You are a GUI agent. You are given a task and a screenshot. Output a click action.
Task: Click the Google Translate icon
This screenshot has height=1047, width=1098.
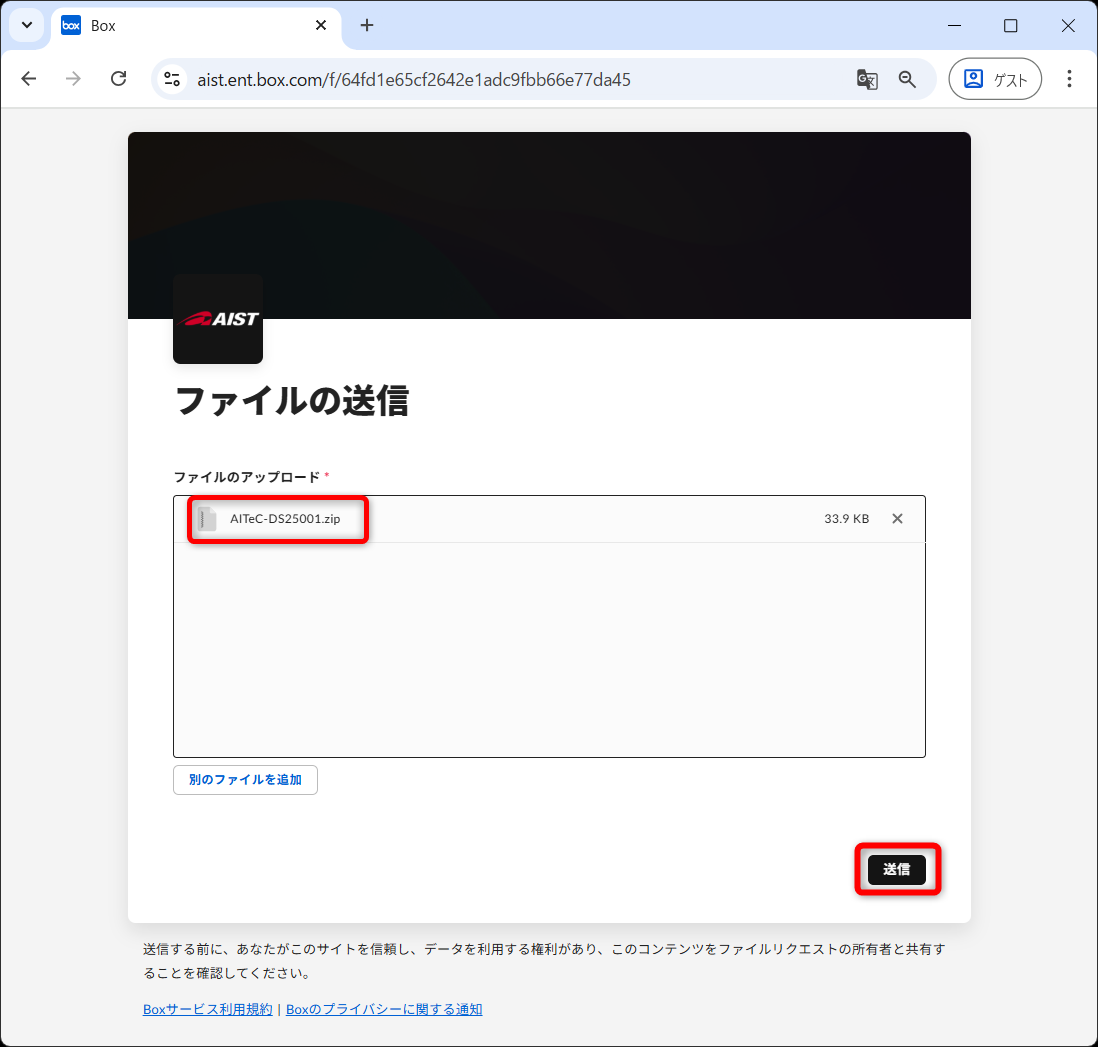866,79
